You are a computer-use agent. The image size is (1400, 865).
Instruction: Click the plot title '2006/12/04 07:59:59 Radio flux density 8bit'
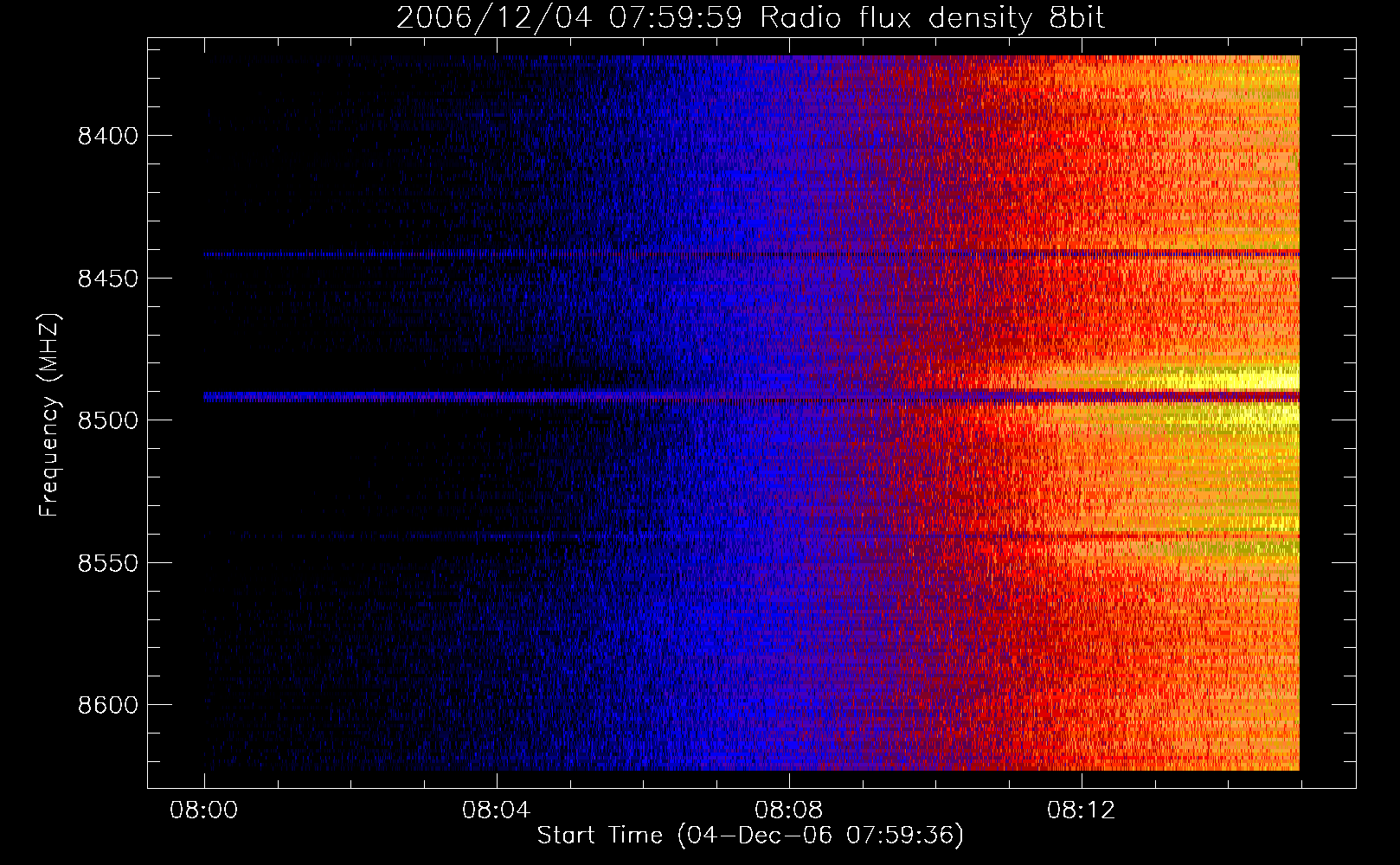click(750, 18)
